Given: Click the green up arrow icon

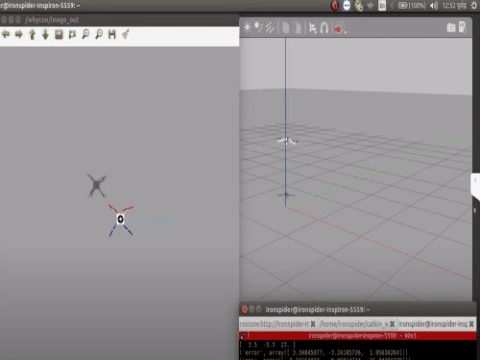Looking at the screenshot, I should coord(32,34).
